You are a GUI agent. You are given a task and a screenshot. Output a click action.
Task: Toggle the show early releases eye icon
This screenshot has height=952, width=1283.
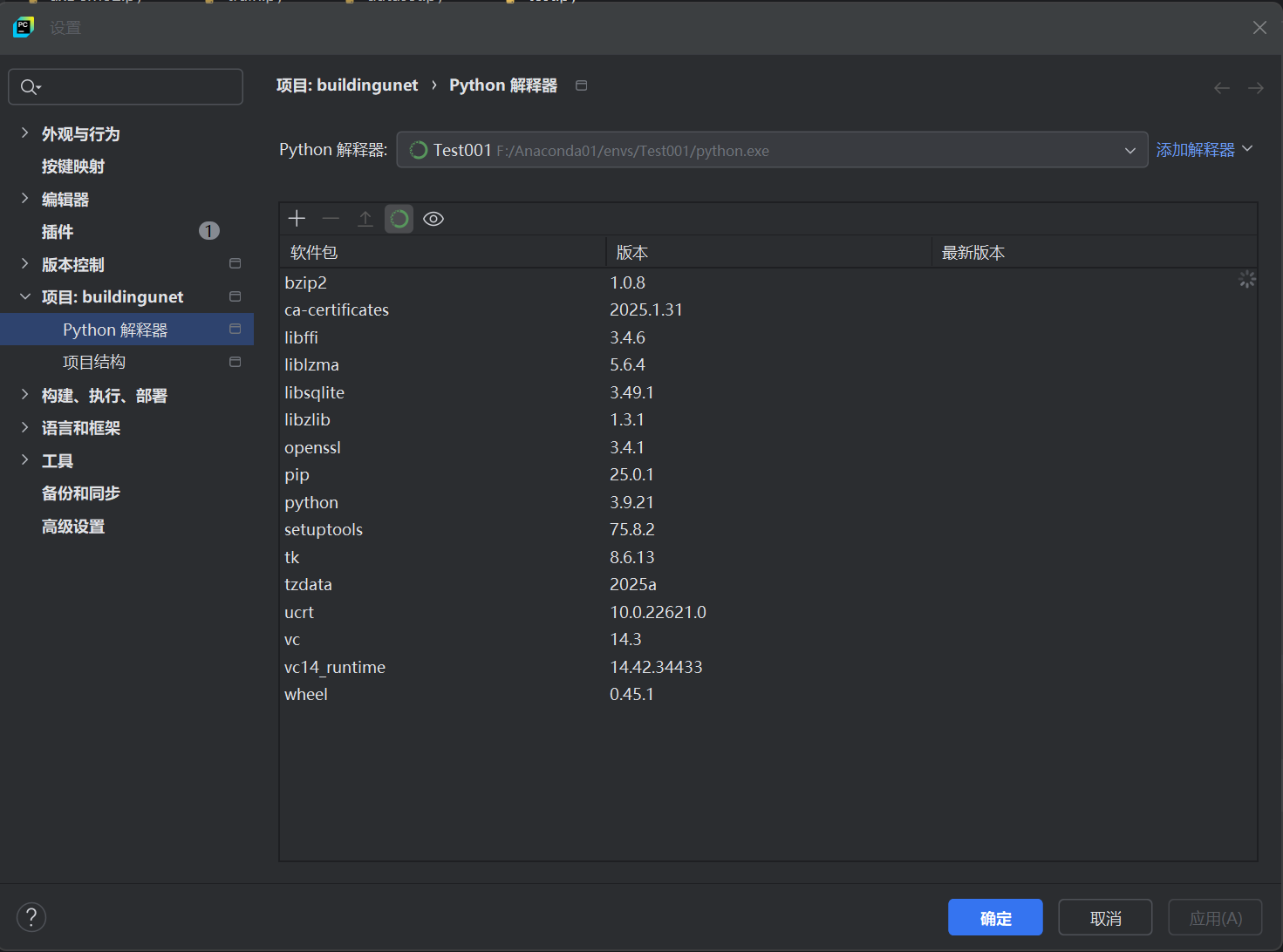pyautogui.click(x=433, y=219)
